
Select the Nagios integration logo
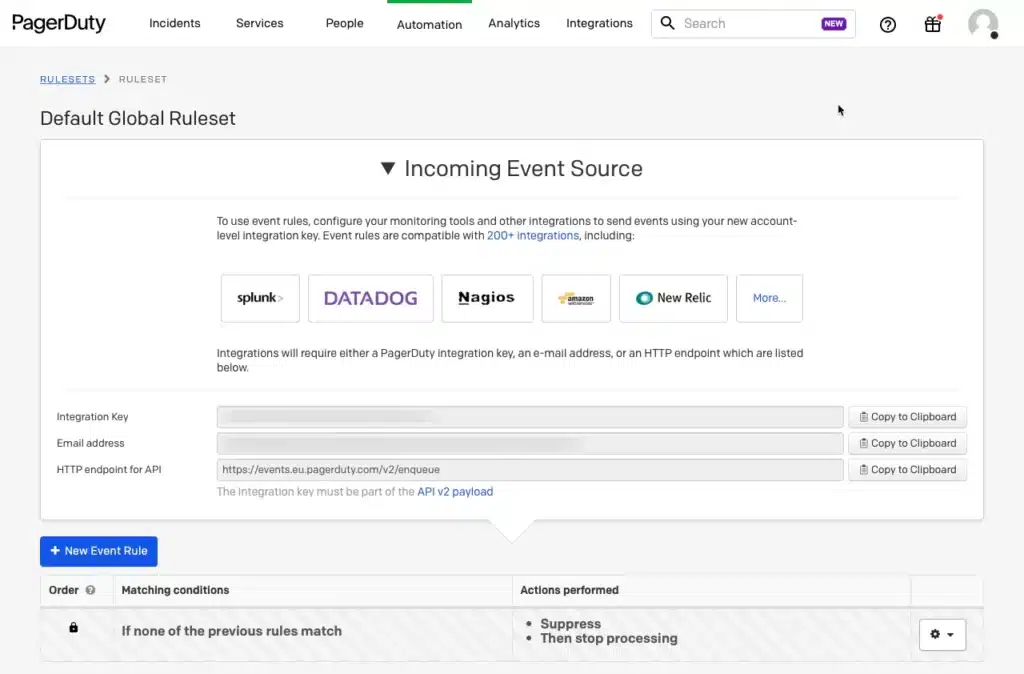tap(487, 298)
